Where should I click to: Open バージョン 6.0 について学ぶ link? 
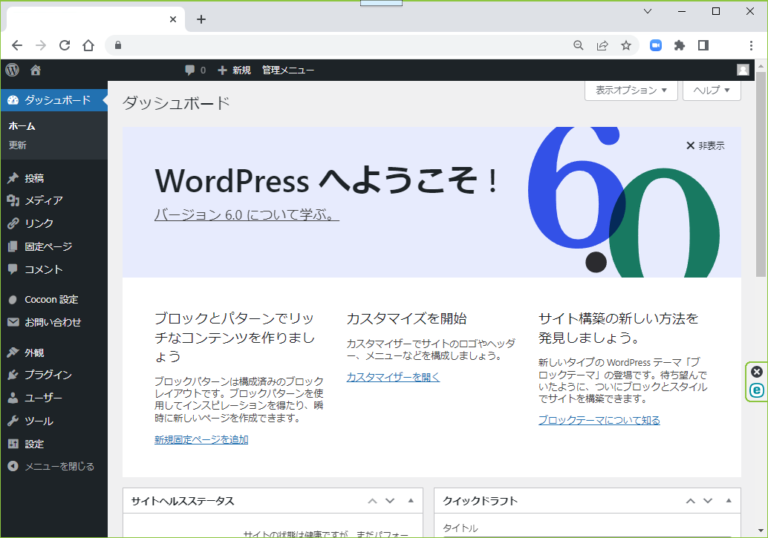[x=247, y=215]
